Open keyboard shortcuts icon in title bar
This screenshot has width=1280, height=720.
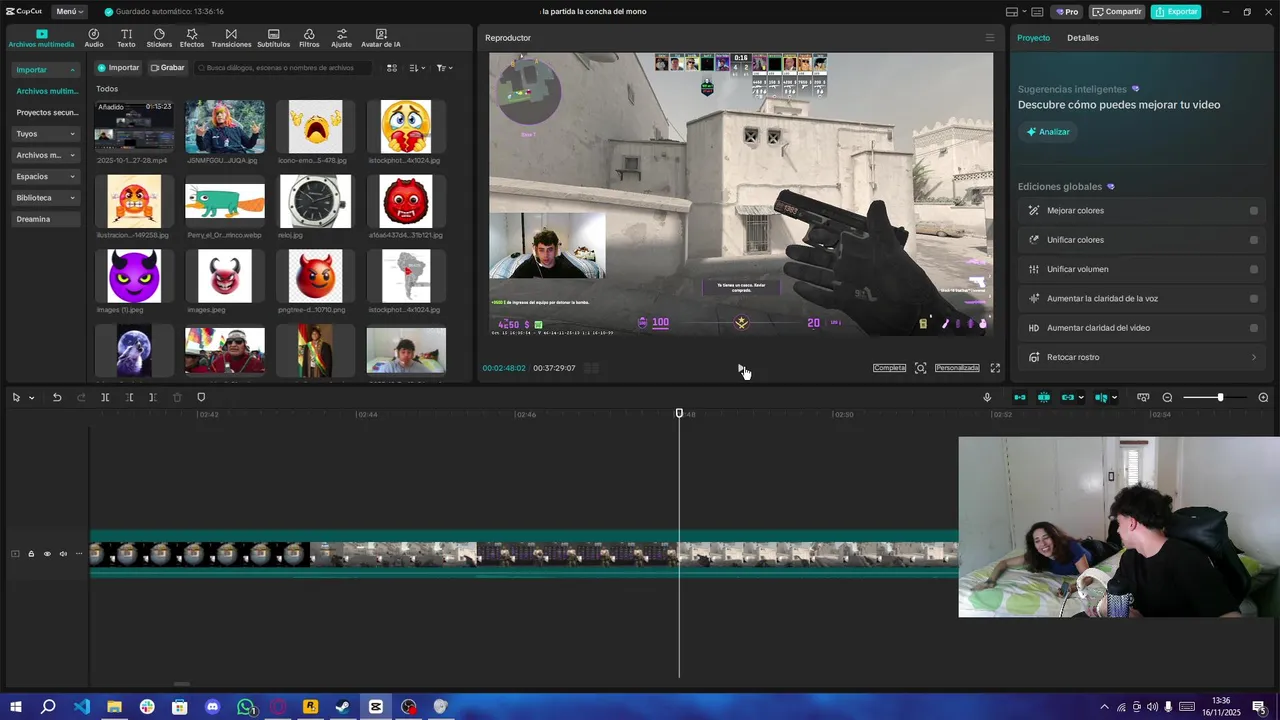point(1037,12)
